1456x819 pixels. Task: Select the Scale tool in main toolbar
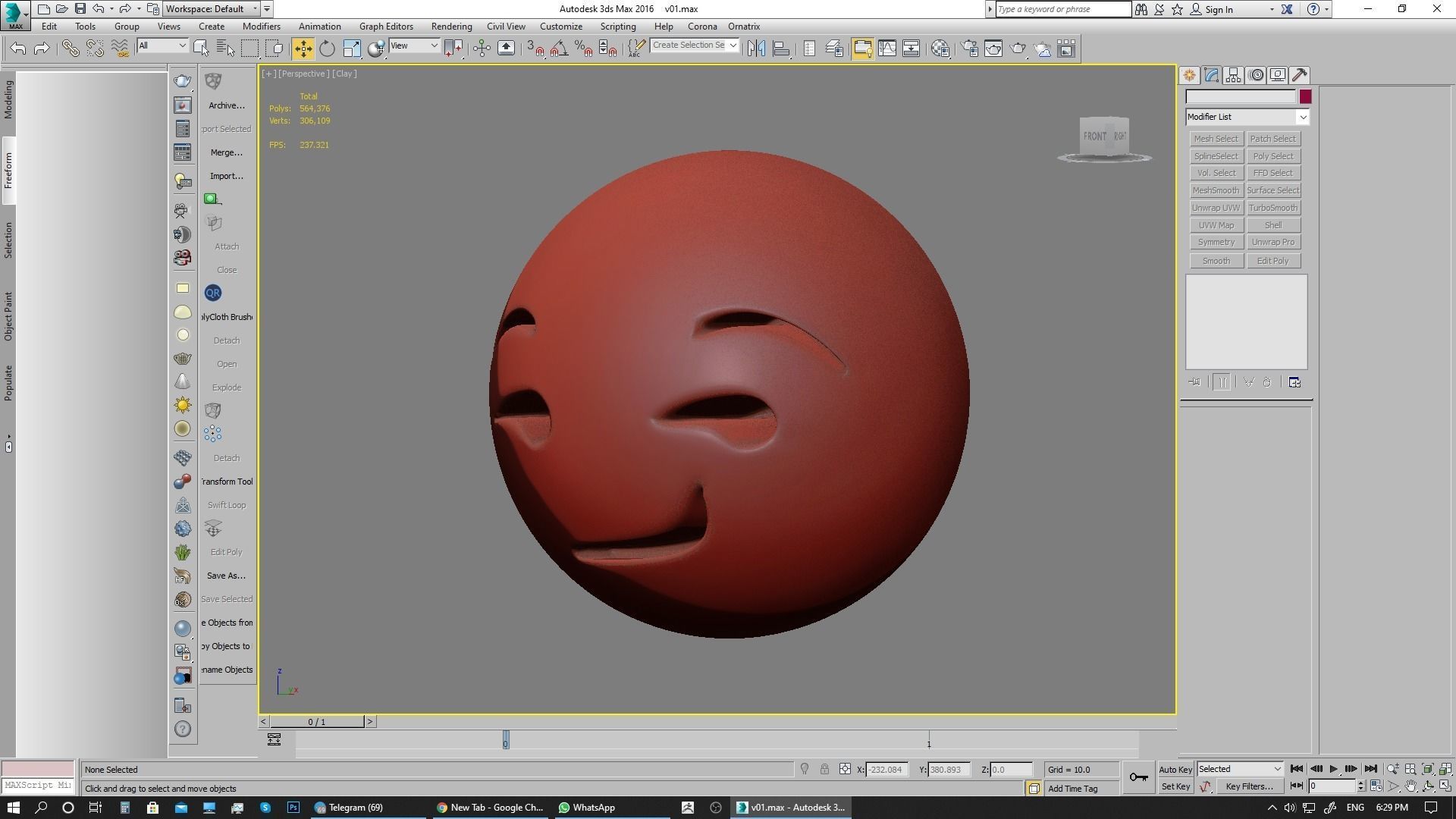[352, 49]
